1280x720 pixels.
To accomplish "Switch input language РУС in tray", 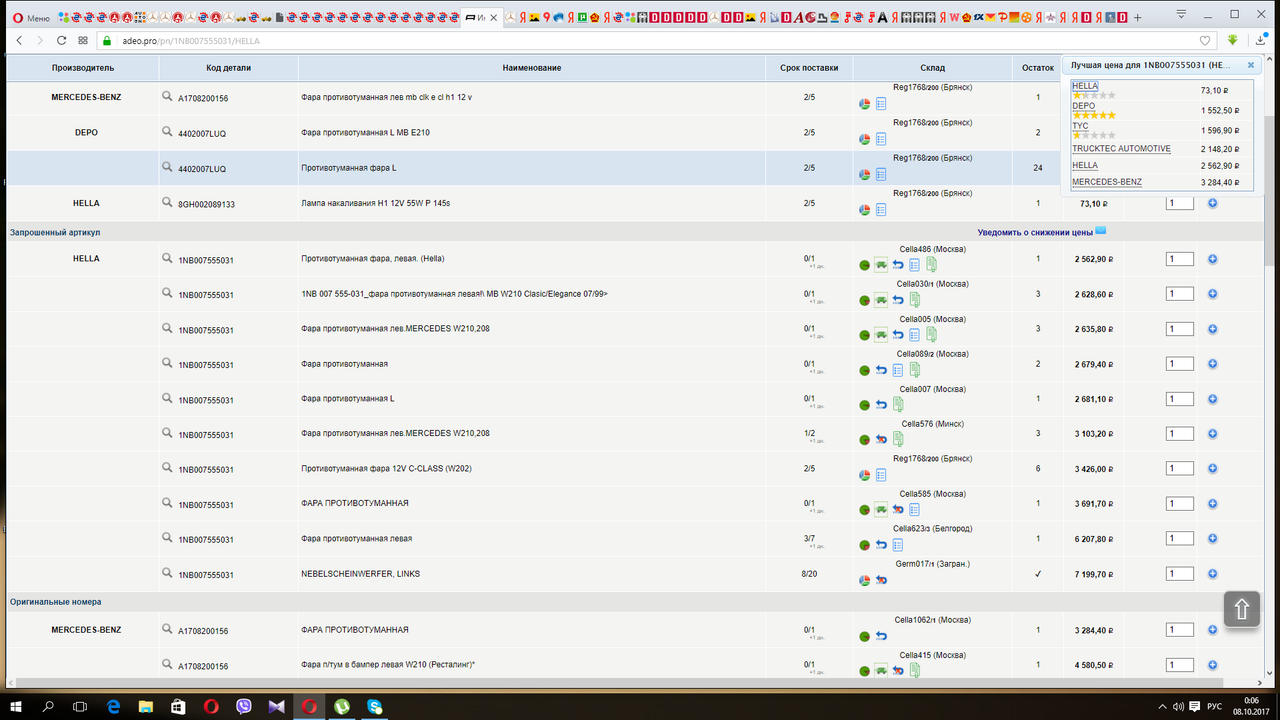I will [x=1215, y=706].
